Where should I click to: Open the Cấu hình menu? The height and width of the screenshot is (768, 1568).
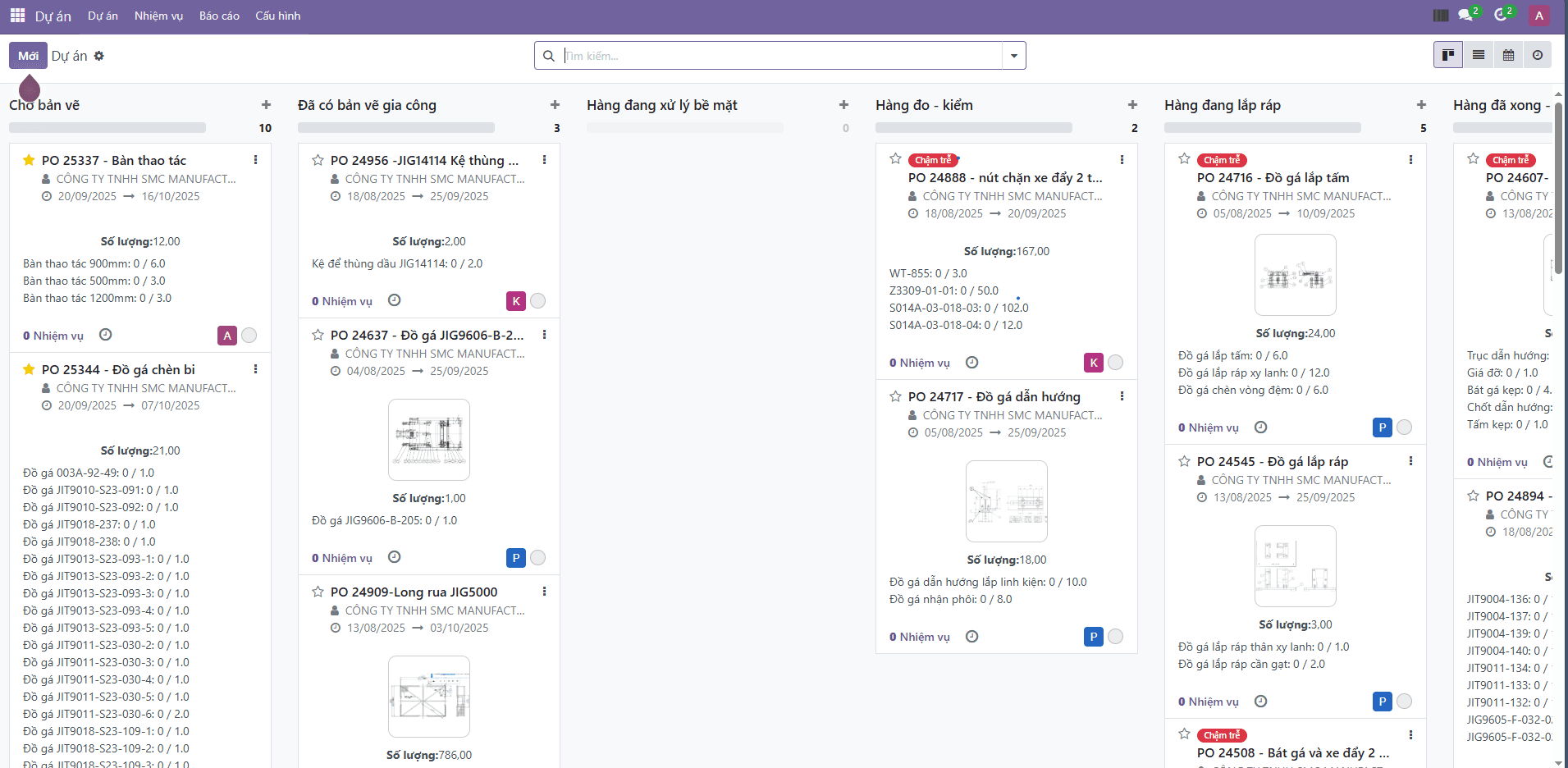(277, 16)
